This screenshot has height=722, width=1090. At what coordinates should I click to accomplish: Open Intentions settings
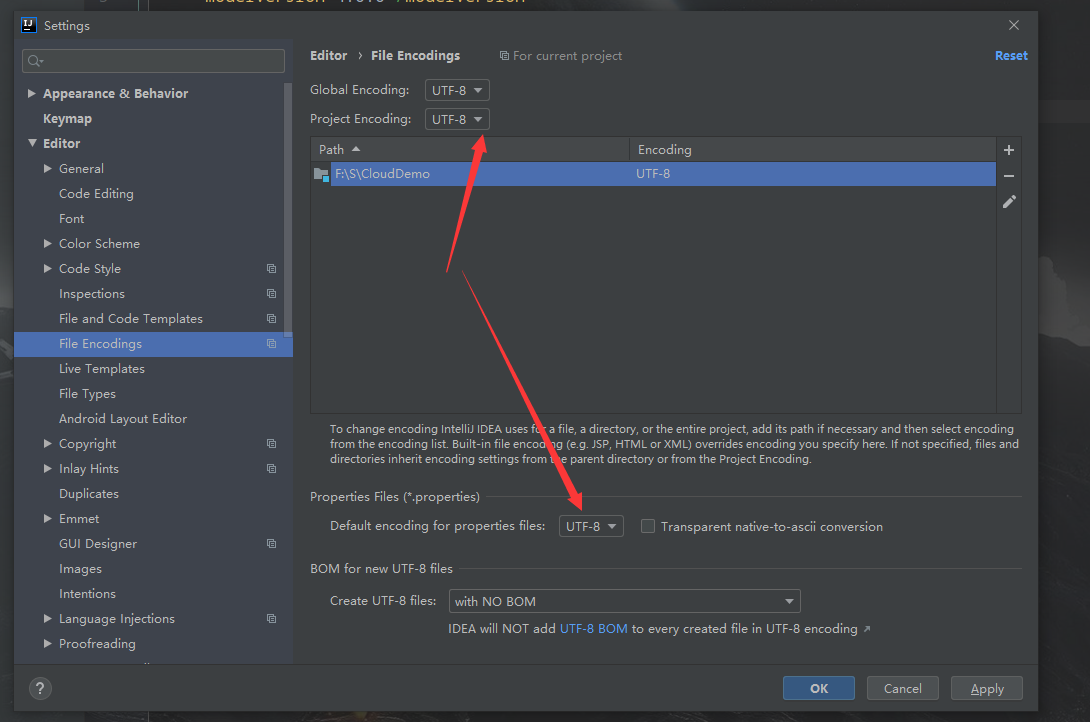click(87, 594)
